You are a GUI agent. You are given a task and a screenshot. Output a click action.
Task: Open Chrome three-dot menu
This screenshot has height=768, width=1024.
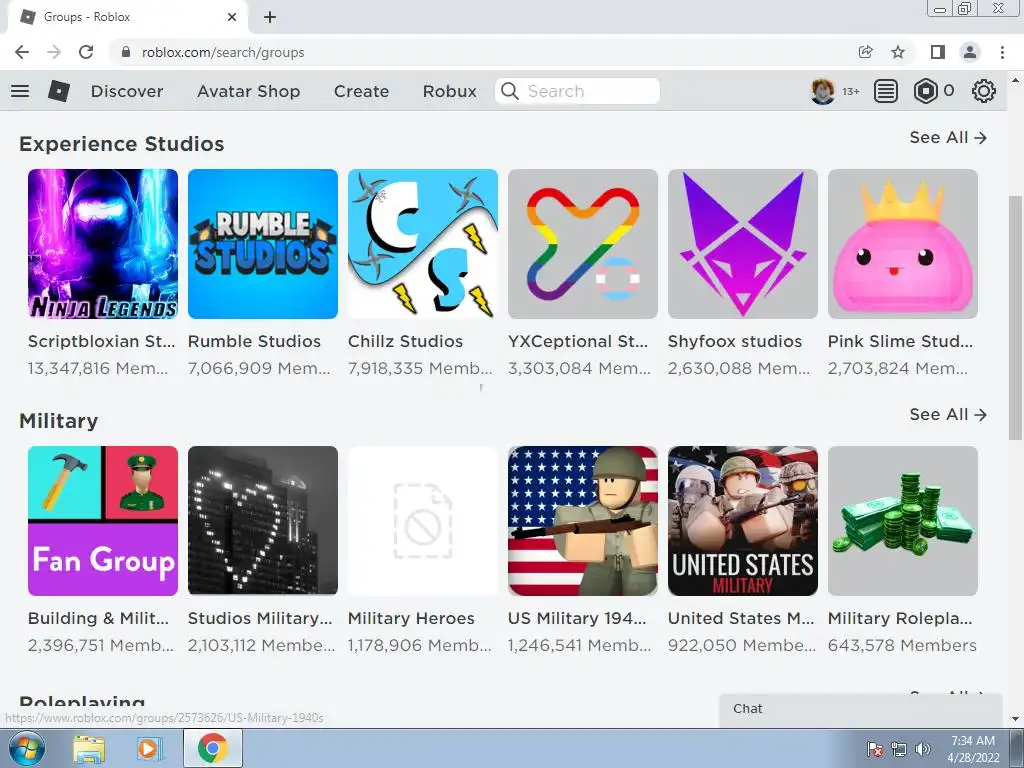tap(1002, 52)
